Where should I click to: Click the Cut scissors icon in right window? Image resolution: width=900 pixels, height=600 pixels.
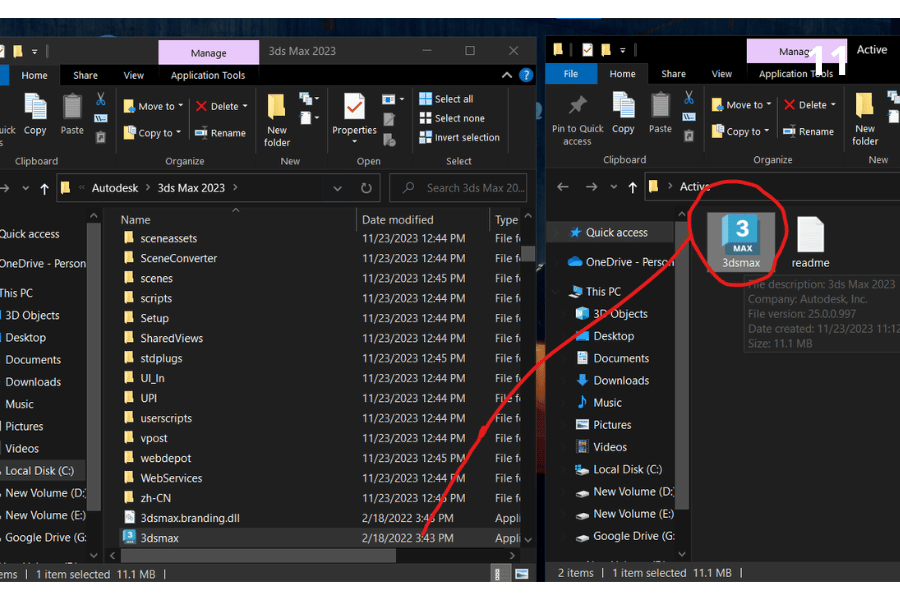click(x=688, y=98)
